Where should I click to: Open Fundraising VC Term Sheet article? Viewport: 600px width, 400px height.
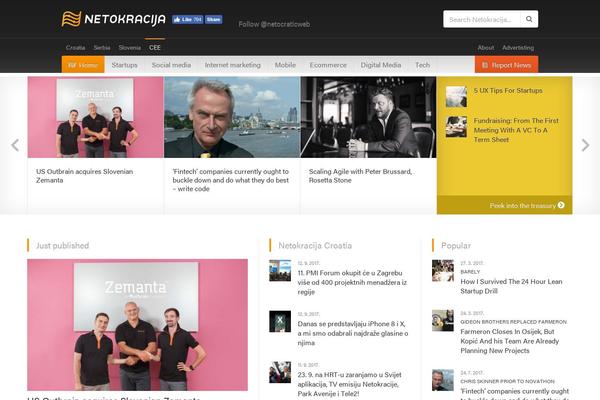click(516, 130)
